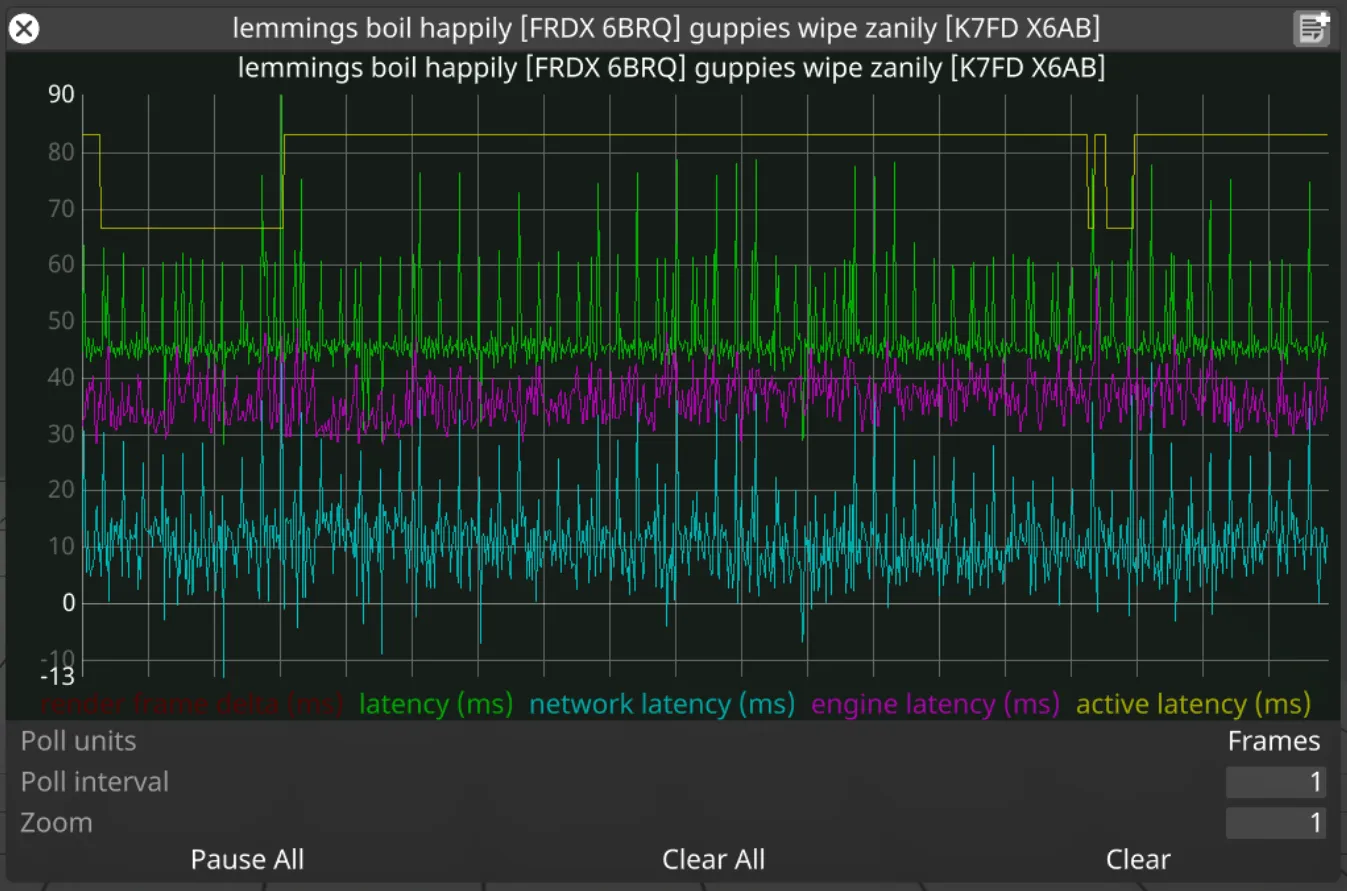This screenshot has height=891, width=1347.
Task: Click Clear All to reset every chart
Action: point(713,859)
